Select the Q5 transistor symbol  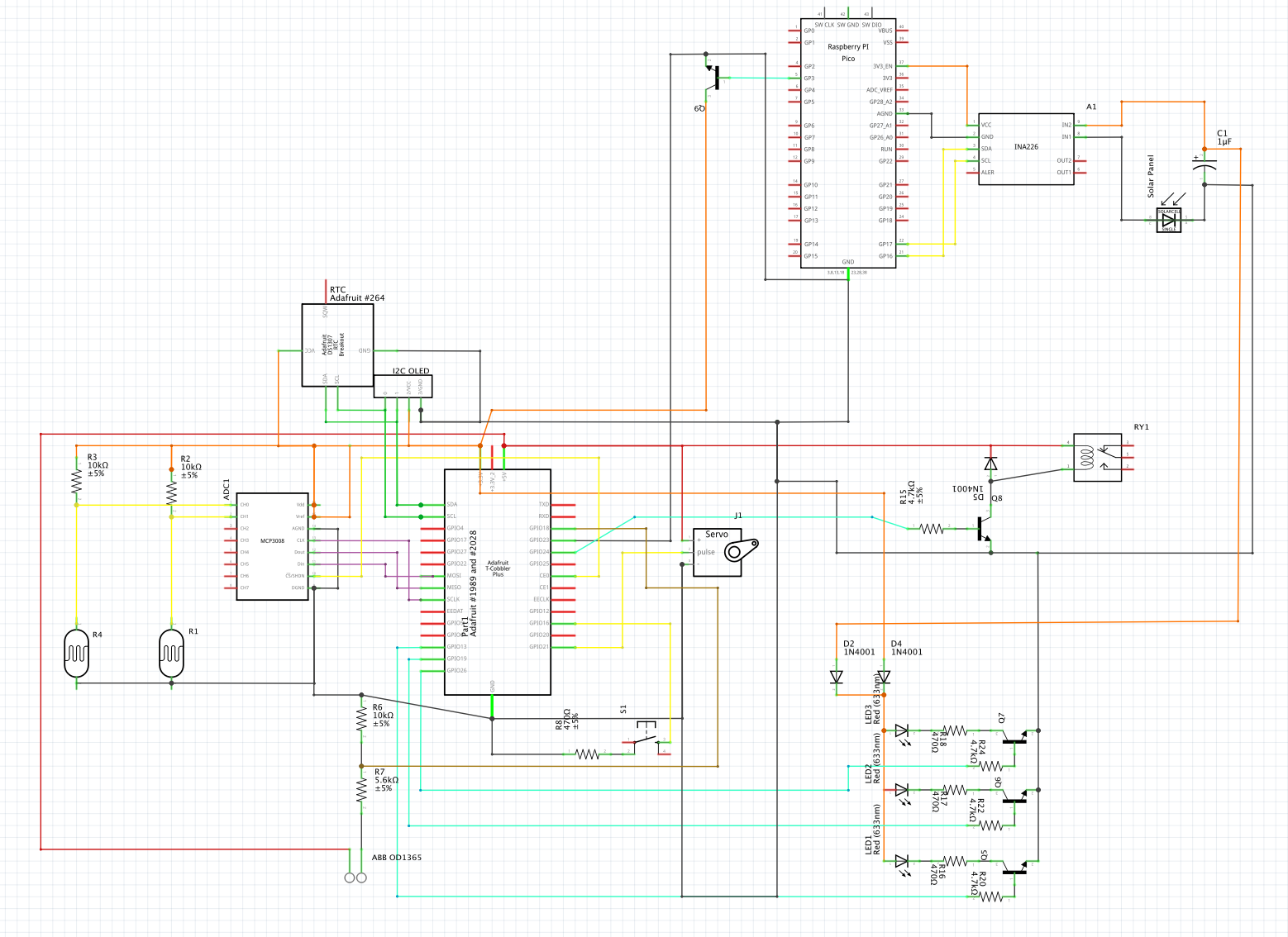pos(1014,868)
